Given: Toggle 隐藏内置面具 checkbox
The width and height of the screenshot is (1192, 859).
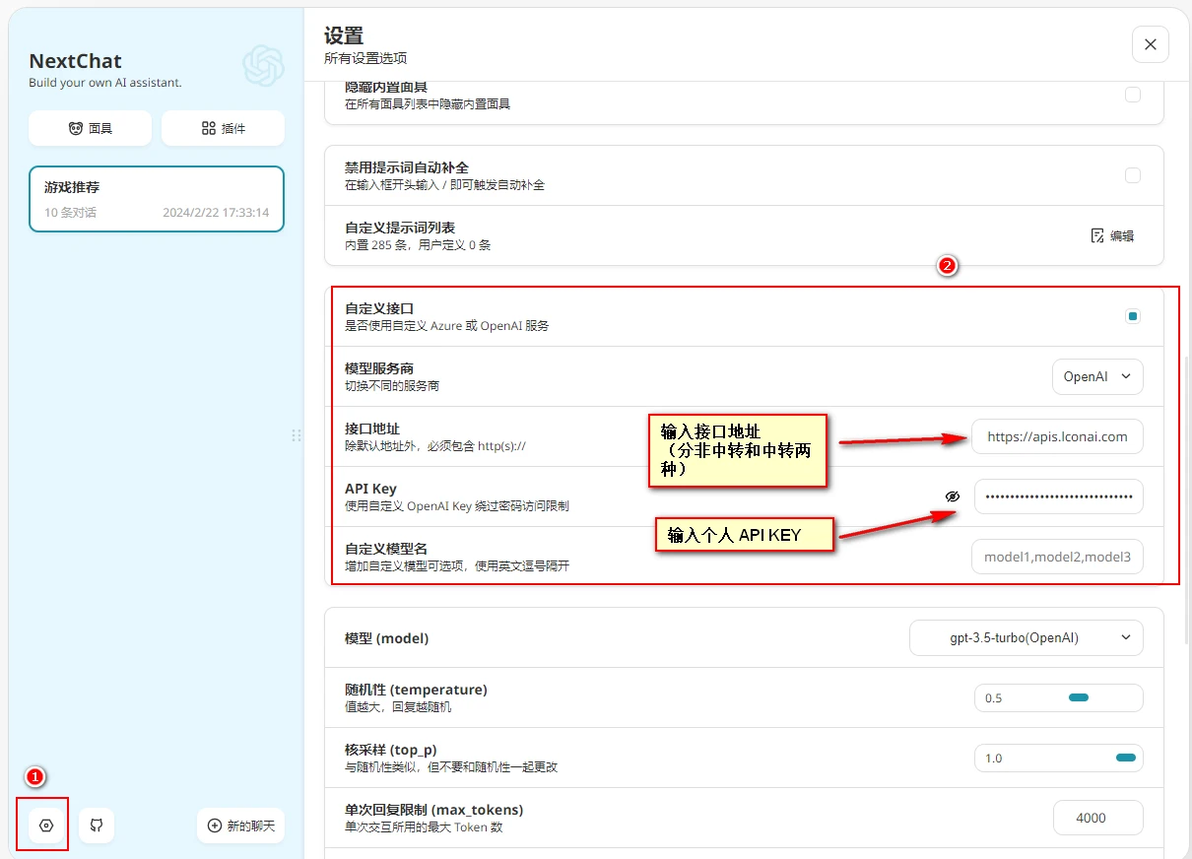Looking at the screenshot, I should pos(1133,95).
